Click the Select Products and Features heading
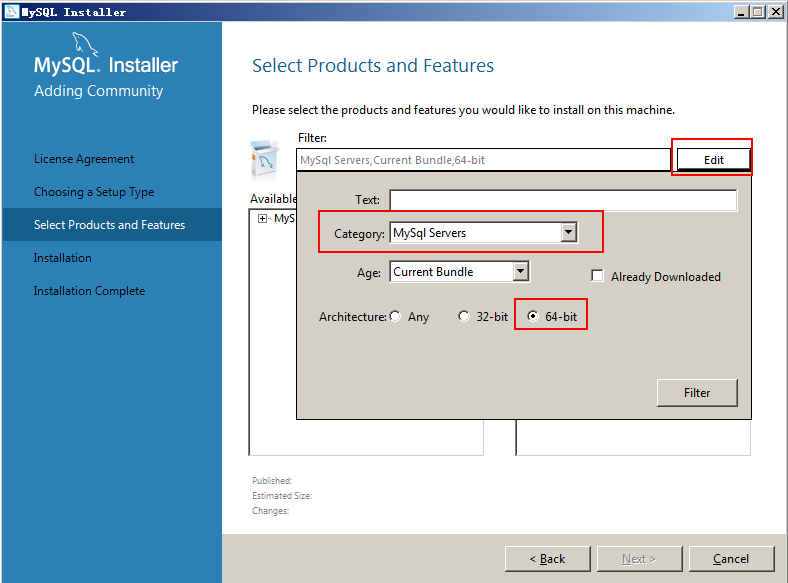This screenshot has width=788, height=583. tap(373, 66)
